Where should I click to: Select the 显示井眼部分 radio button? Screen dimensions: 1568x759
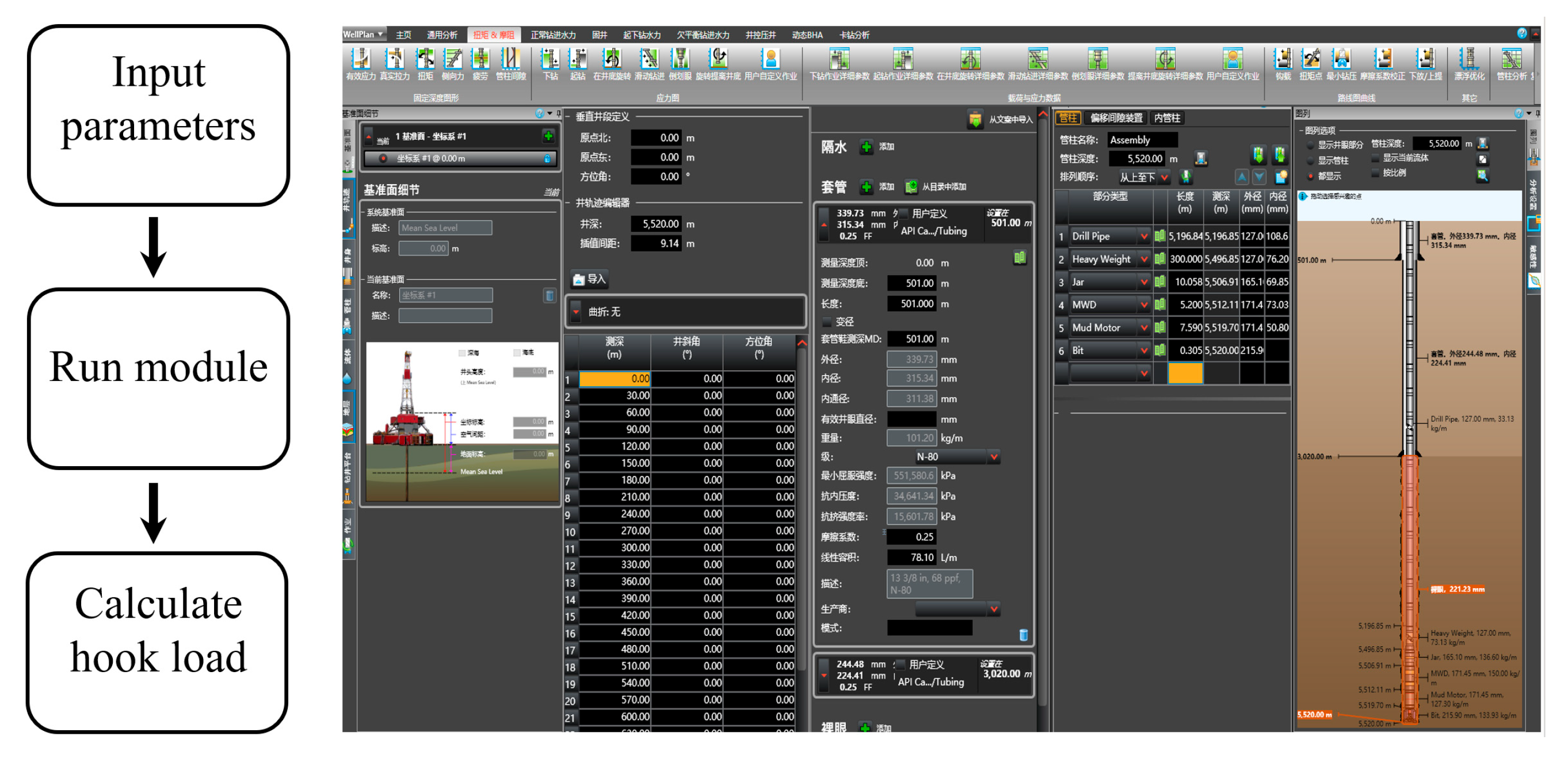point(1310,145)
